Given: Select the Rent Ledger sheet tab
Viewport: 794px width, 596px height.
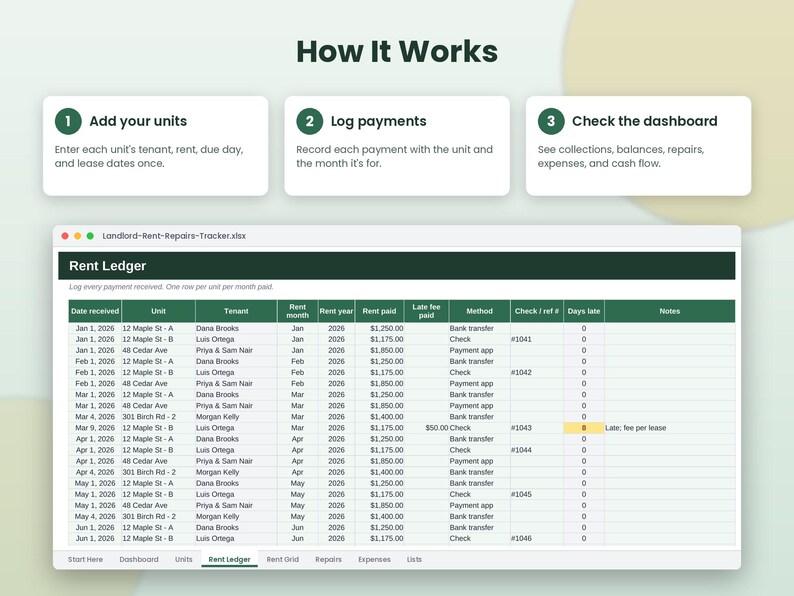Looking at the screenshot, I should [x=229, y=559].
